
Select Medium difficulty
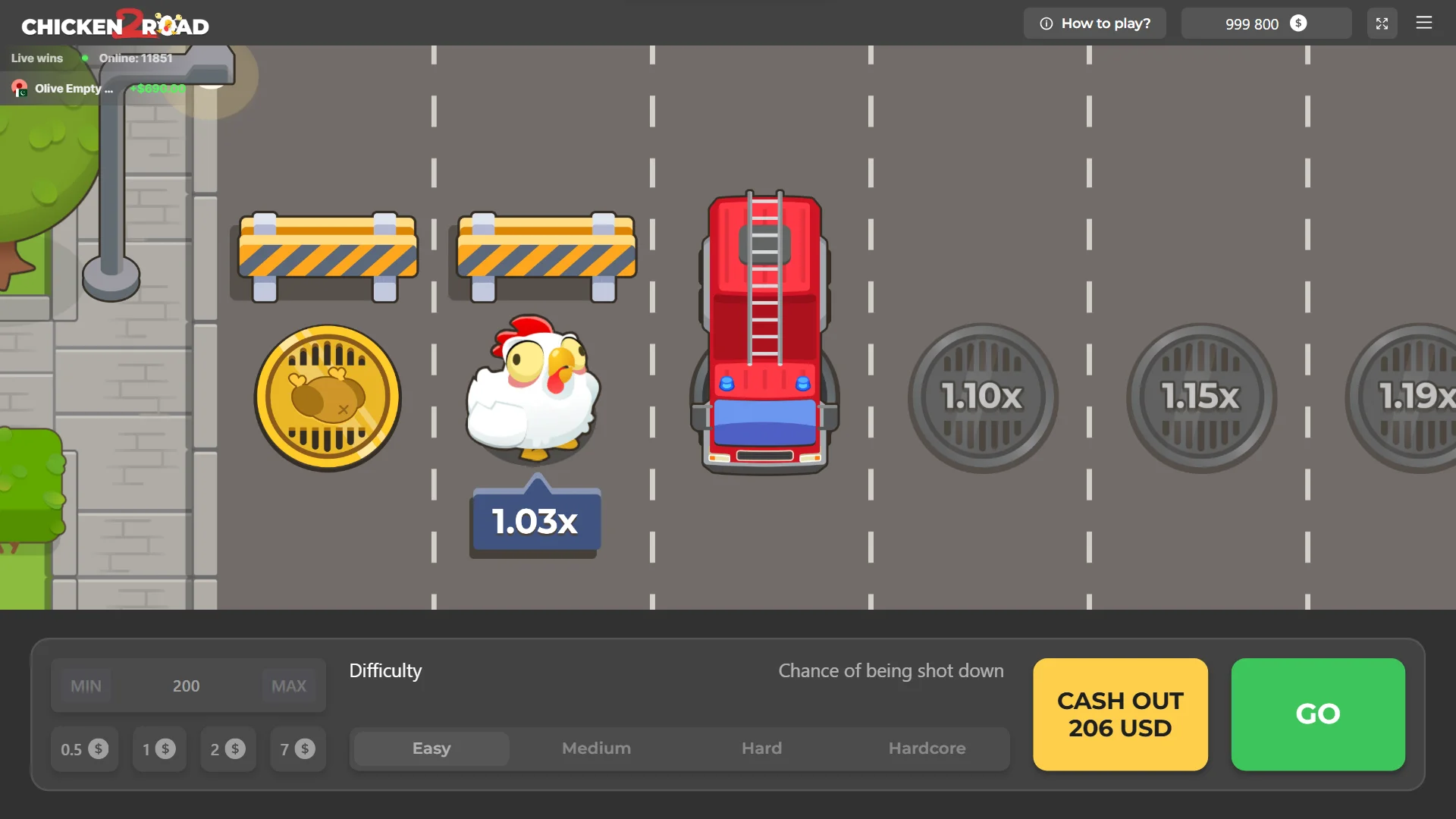point(596,748)
